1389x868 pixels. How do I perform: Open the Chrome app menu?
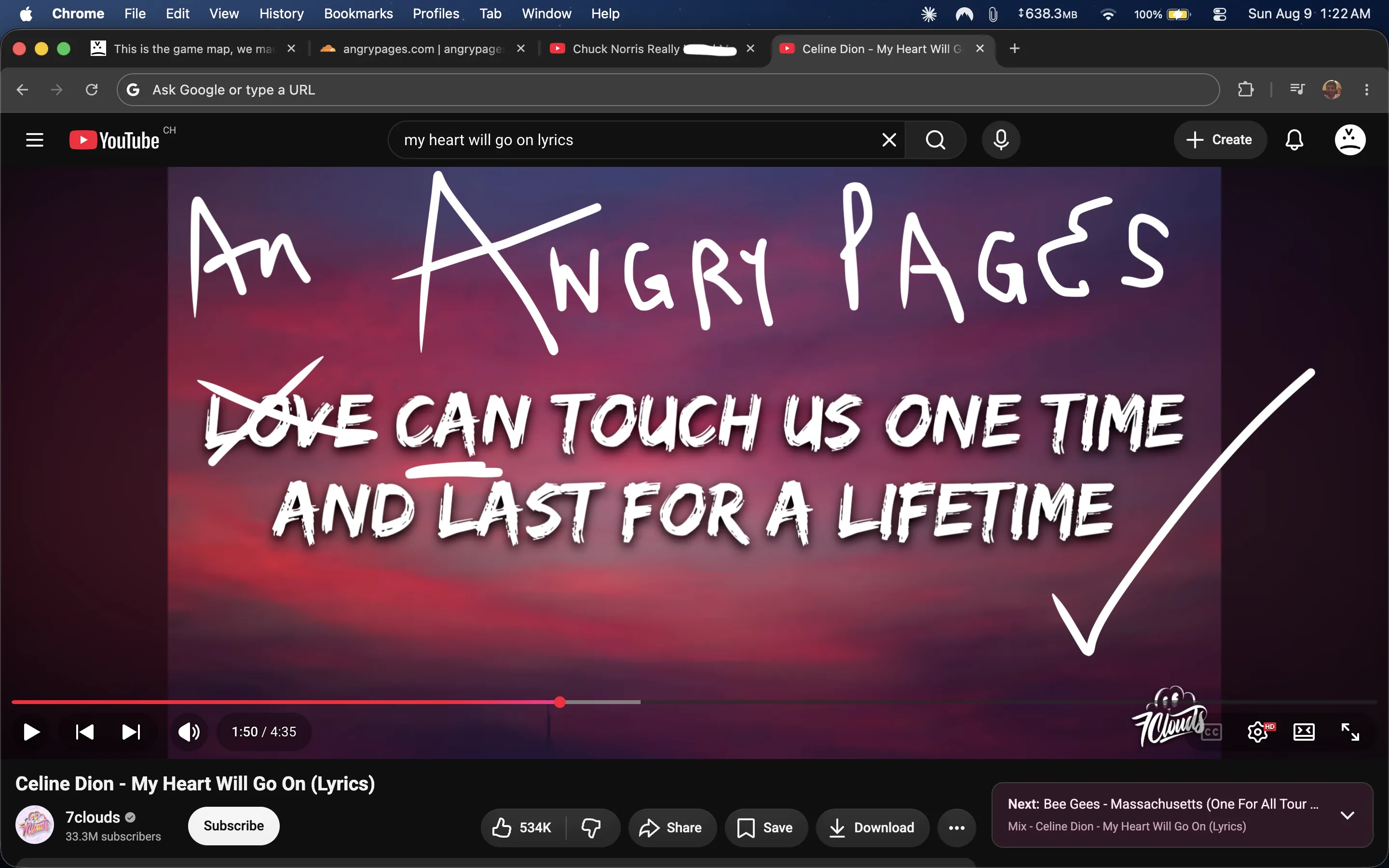pos(78,14)
